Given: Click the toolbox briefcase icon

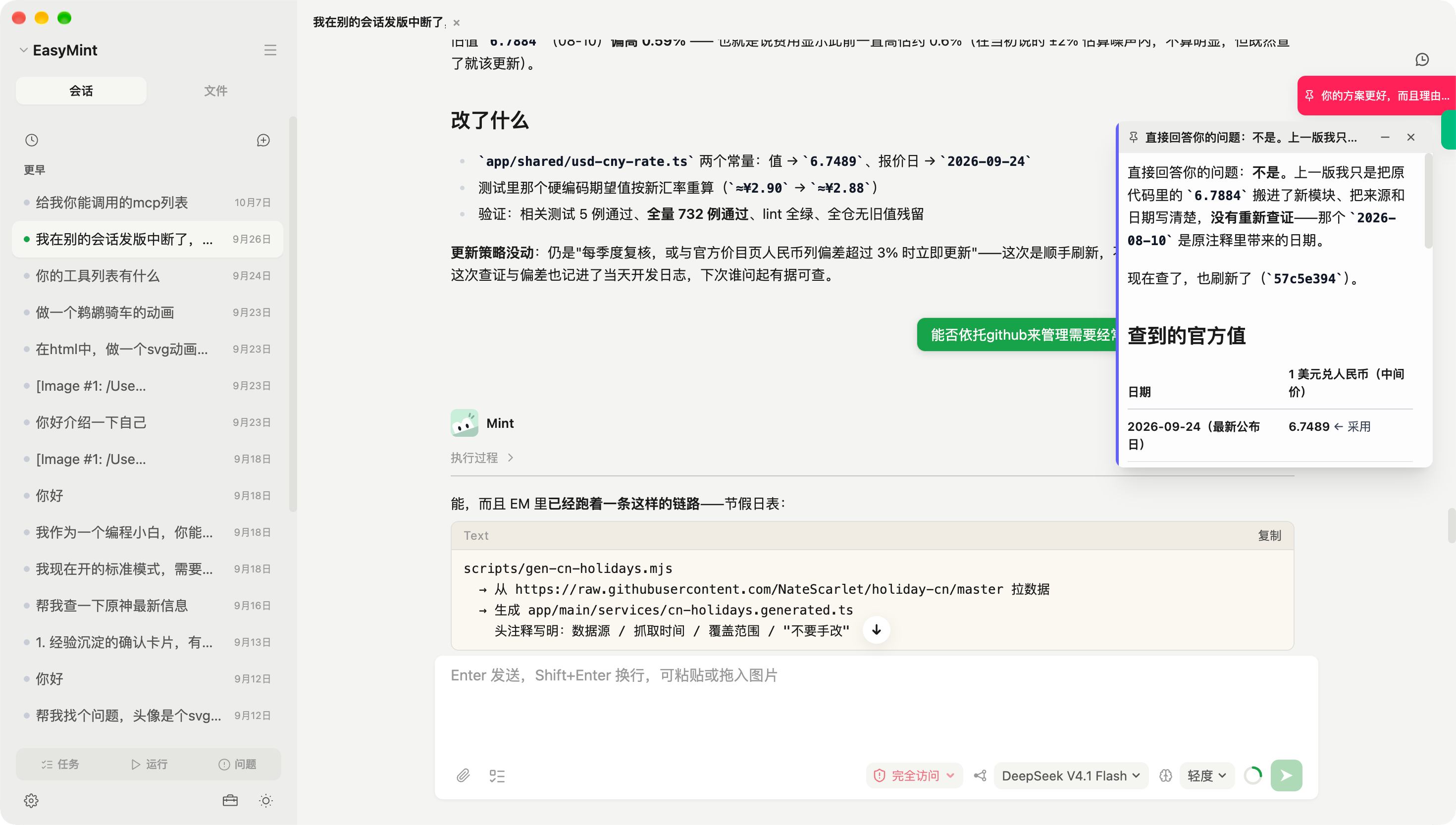Looking at the screenshot, I should click(x=230, y=801).
